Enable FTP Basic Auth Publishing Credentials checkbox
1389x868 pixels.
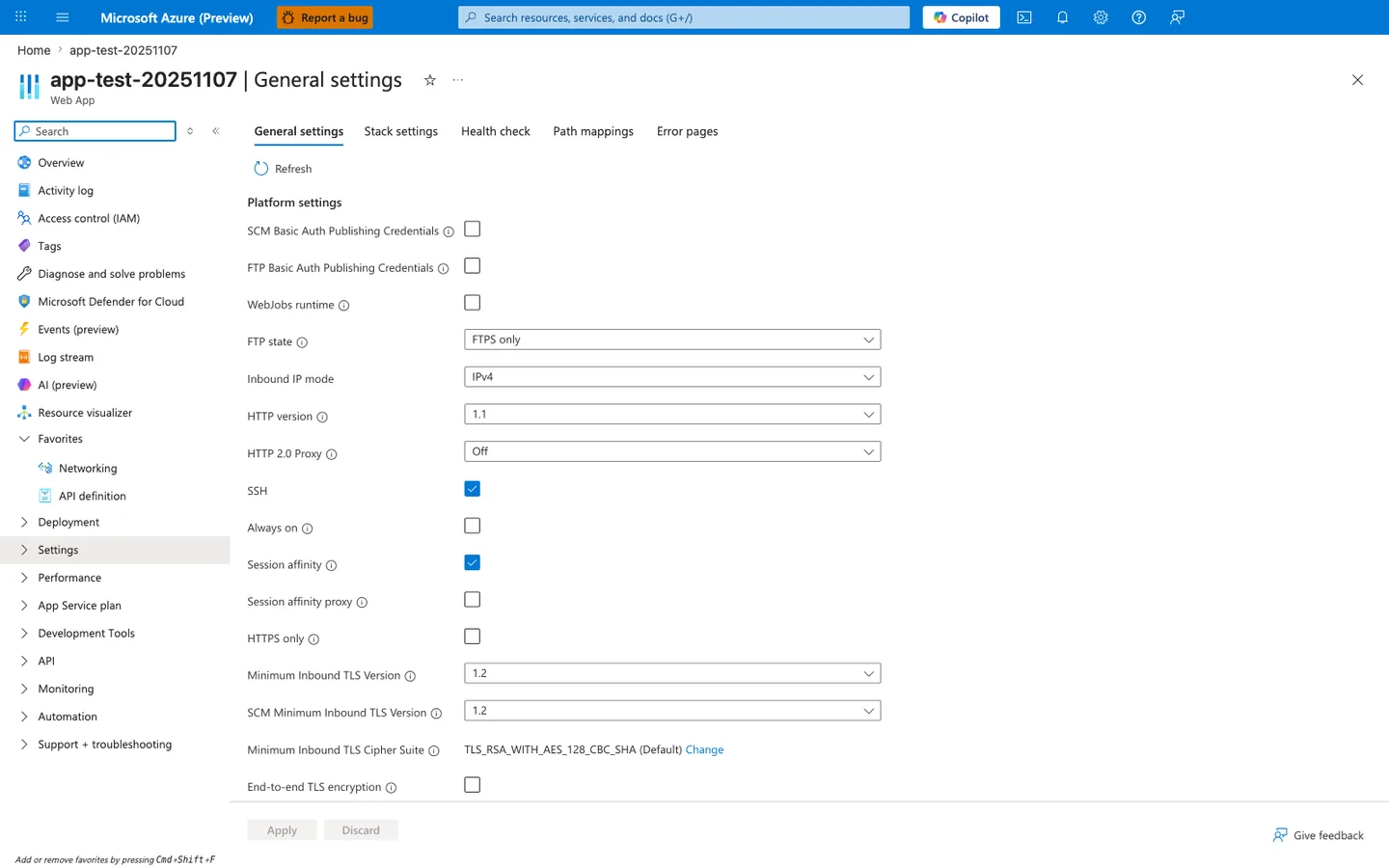[x=473, y=266]
